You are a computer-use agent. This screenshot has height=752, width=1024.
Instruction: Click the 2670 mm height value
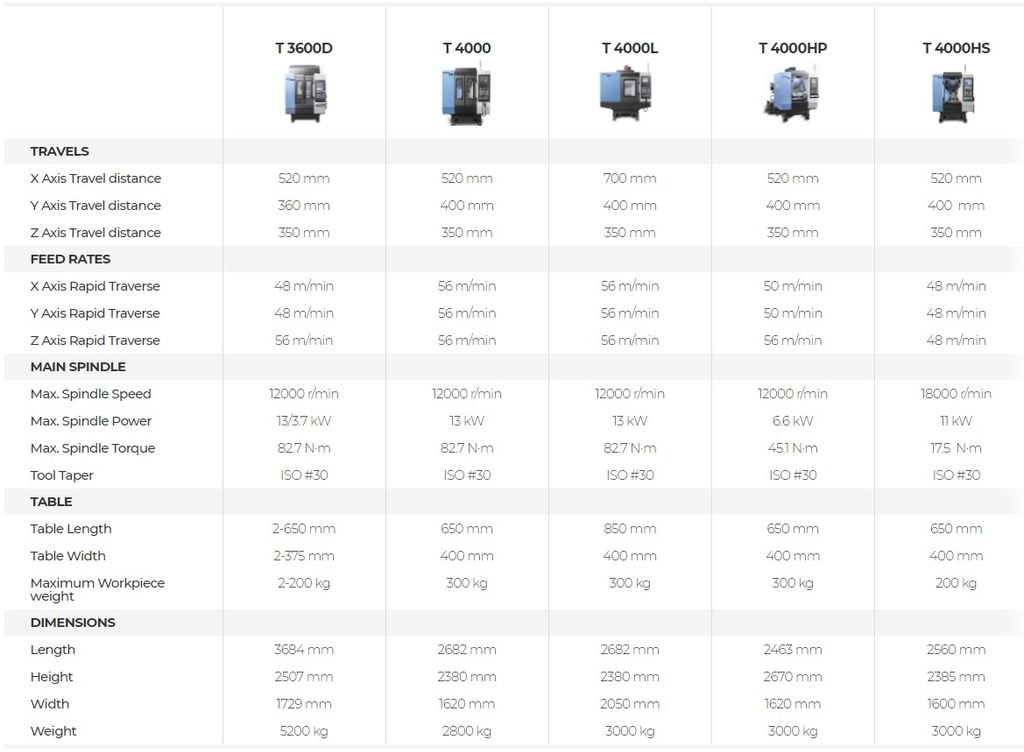tap(793, 677)
